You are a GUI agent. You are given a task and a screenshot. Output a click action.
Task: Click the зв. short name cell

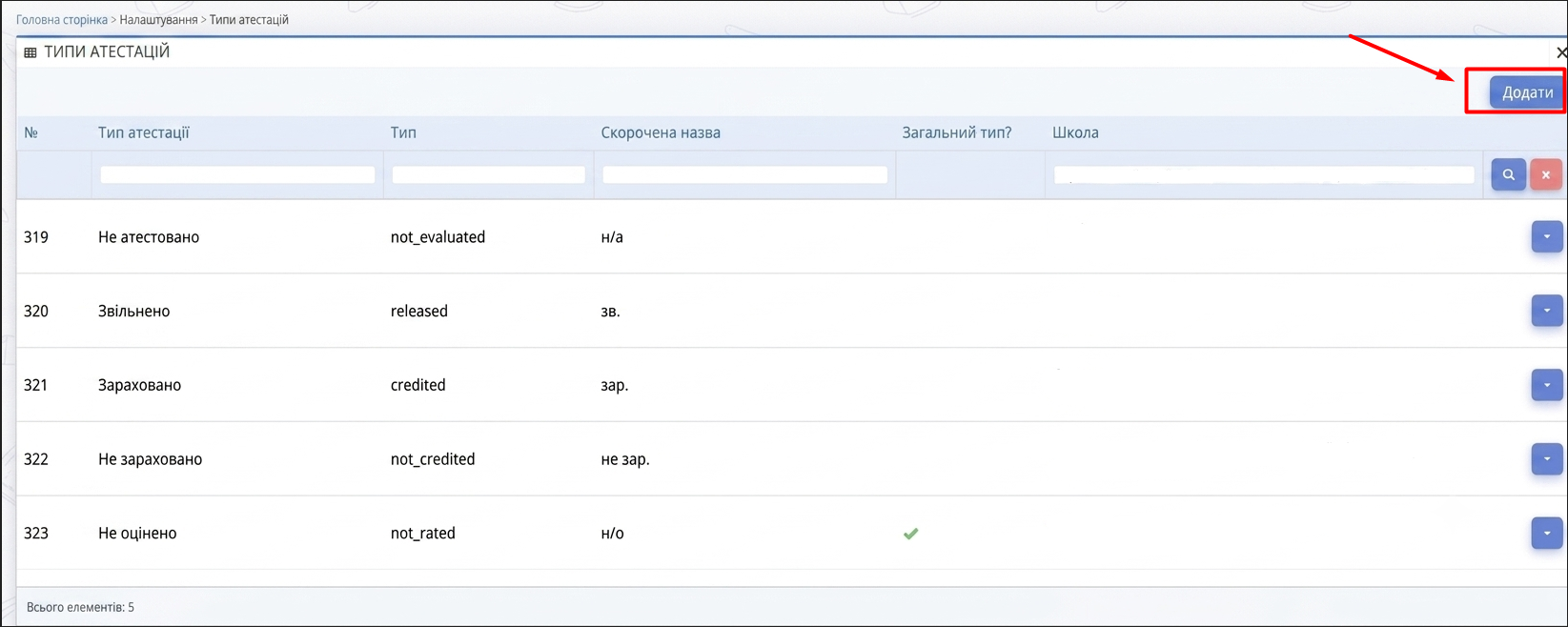610,312
